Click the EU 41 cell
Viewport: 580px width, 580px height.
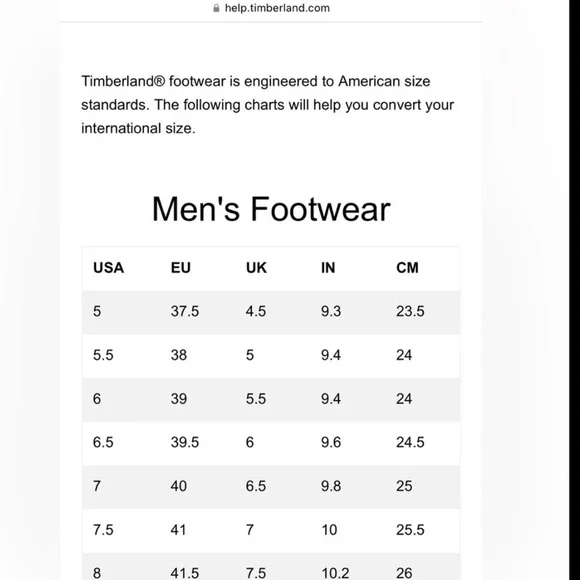coord(178,530)
